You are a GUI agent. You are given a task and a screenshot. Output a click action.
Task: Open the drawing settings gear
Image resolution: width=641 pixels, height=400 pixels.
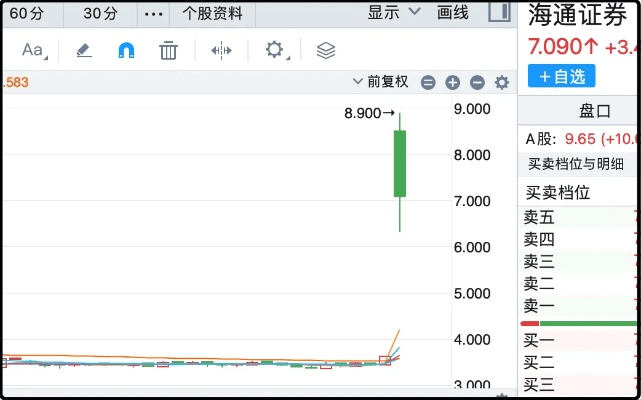pyautogui.click(x=274, y=51)
